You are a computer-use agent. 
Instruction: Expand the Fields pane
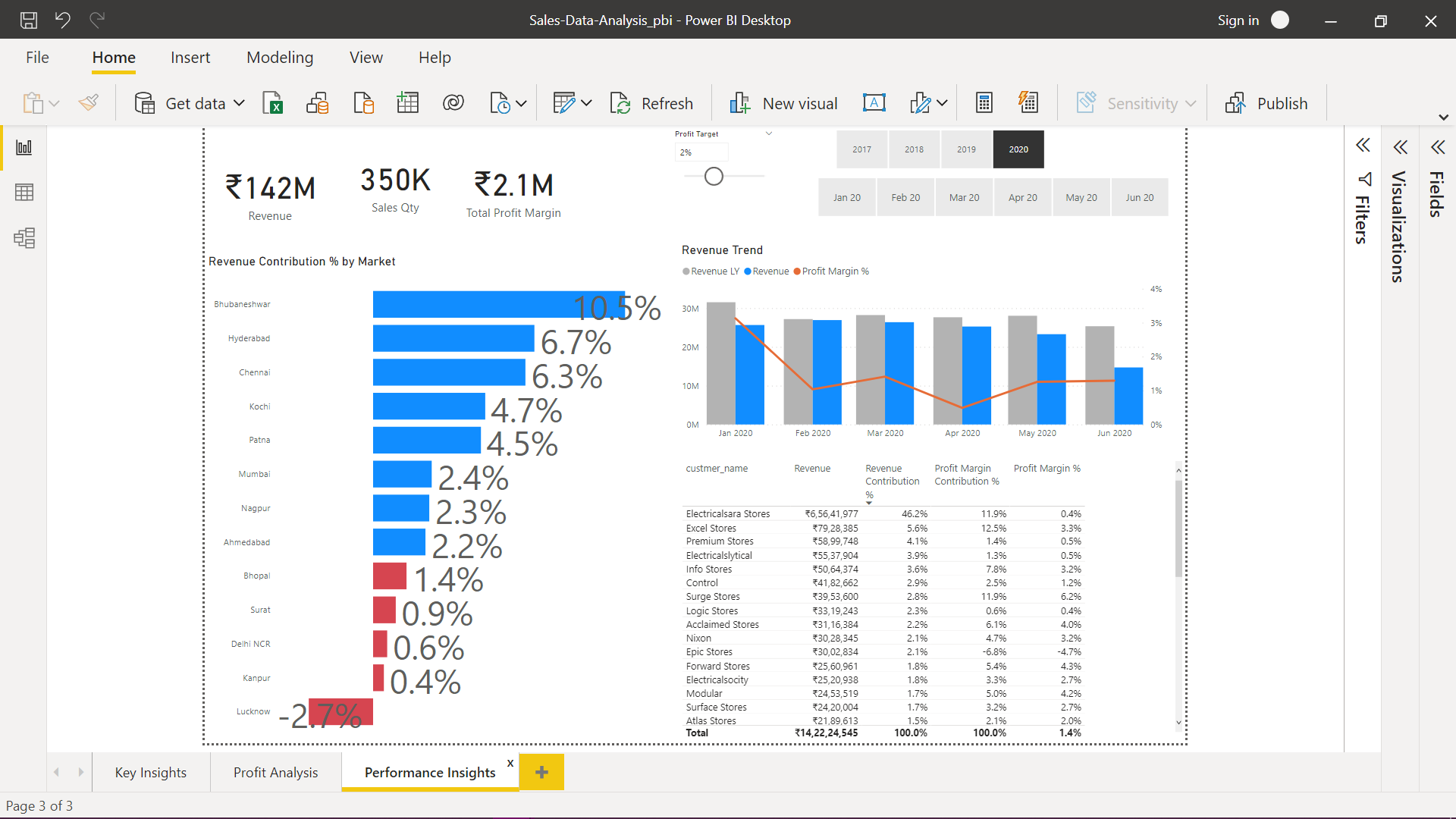click(x=1438, y=147)
